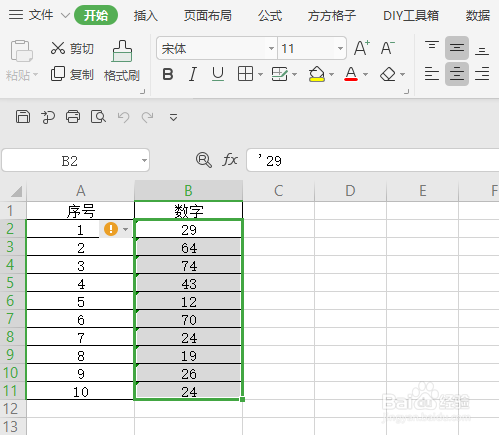Expand fill color dropdown arrow
The height and width of the screenshot is (435, 499).
(331, 74)
